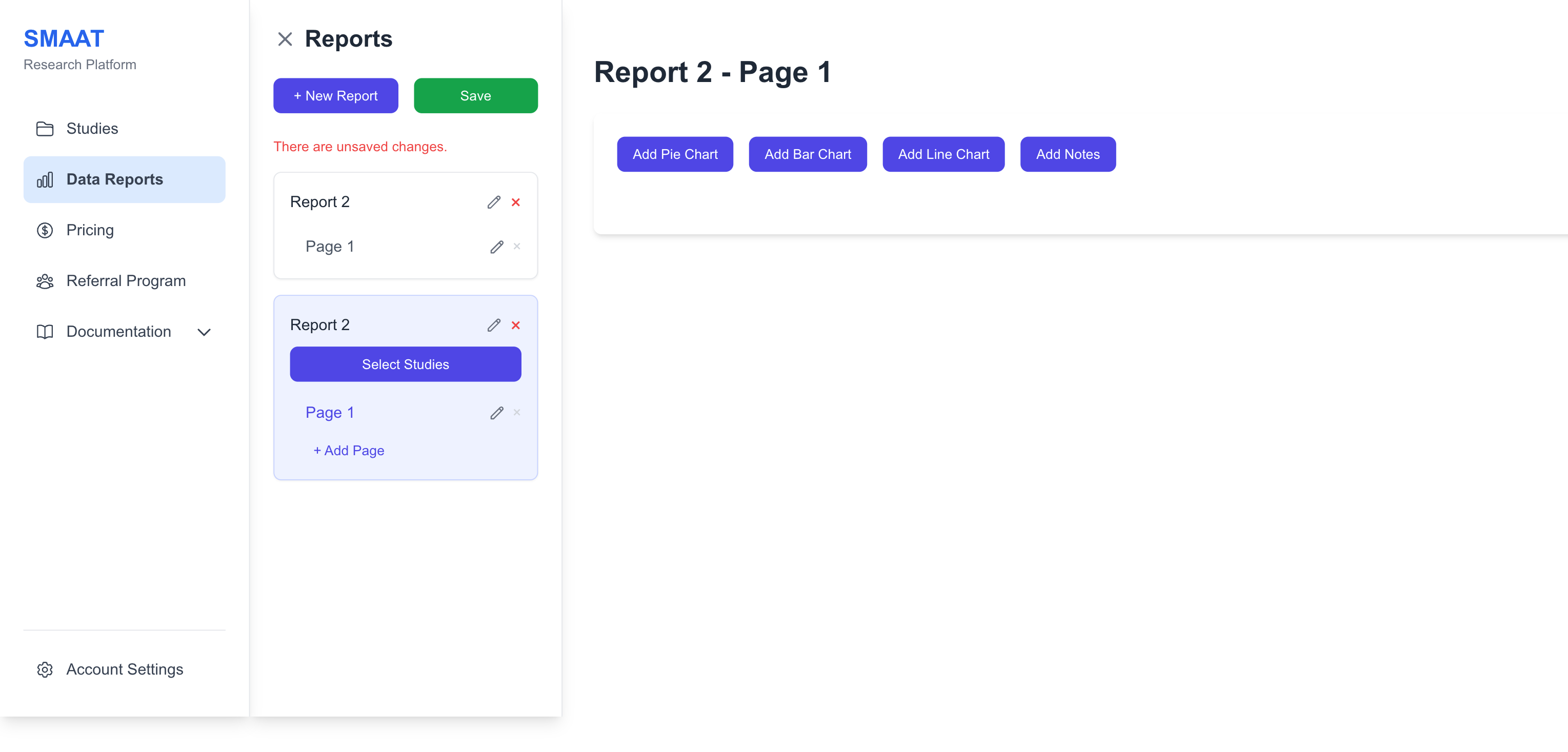
Task: Open Account Settings via the gear icon
Action: [x=45, y=669]
